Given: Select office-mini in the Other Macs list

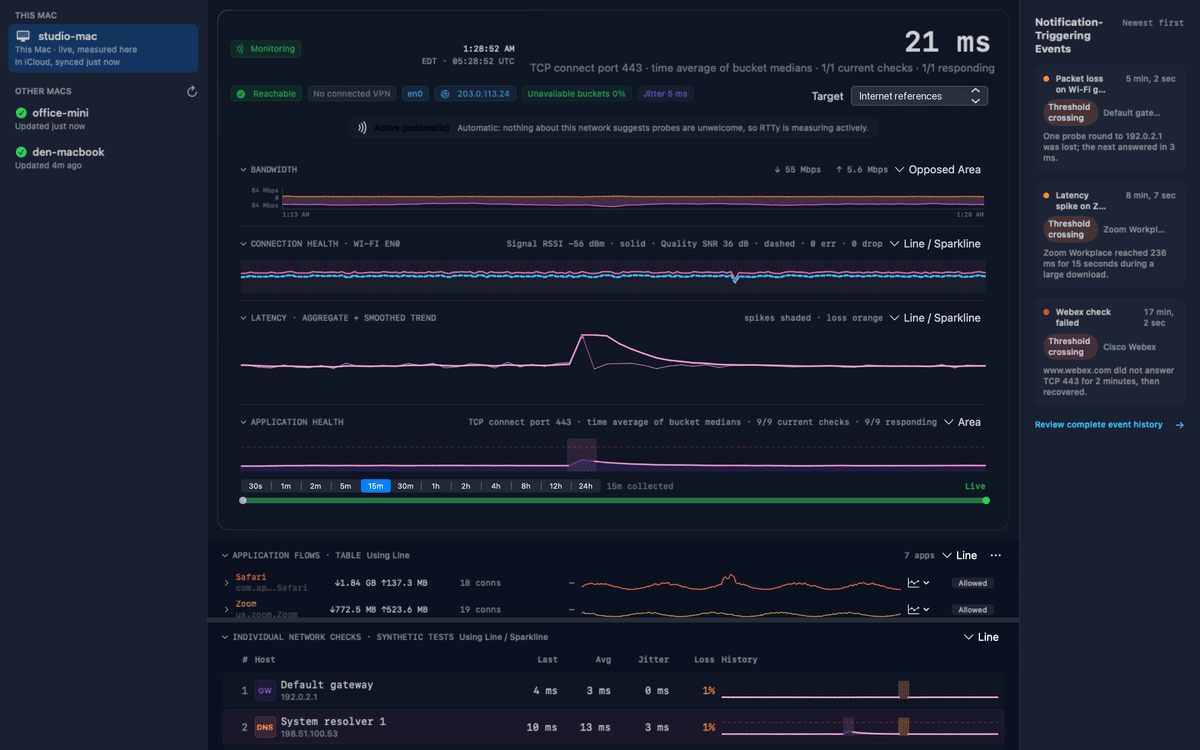Looking at the screenshot, I should pyautogui.click(x=104, y=119).
